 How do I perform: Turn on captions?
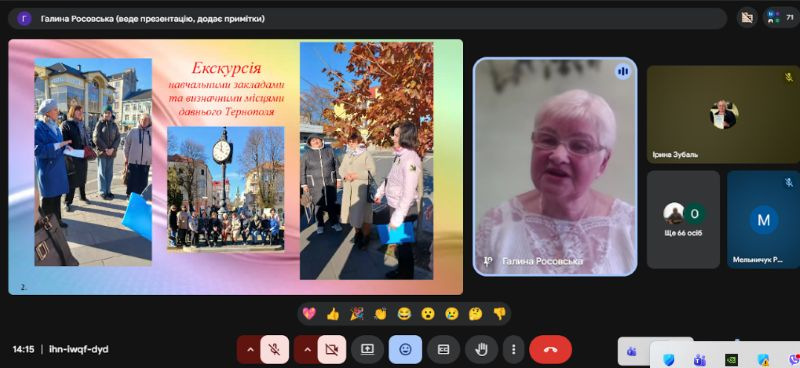tap(443, 350)
